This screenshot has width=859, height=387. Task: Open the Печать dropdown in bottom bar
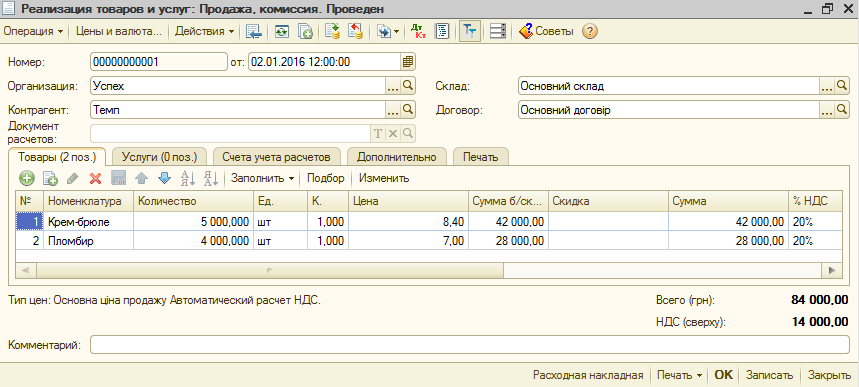tap(679, 375)
